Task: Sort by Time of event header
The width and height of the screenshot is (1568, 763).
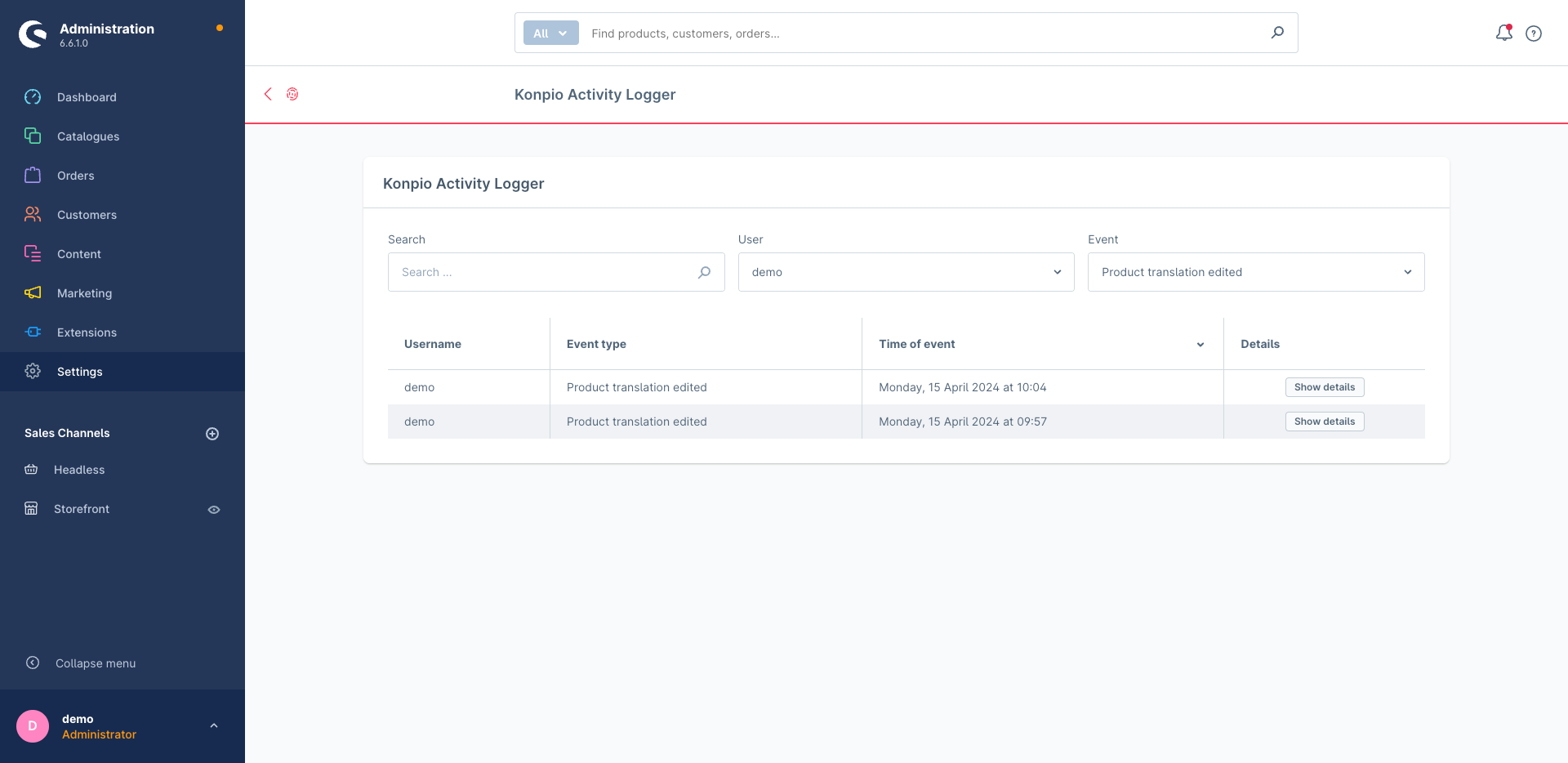Action: pyautogui.click(x=1043, y=344)
